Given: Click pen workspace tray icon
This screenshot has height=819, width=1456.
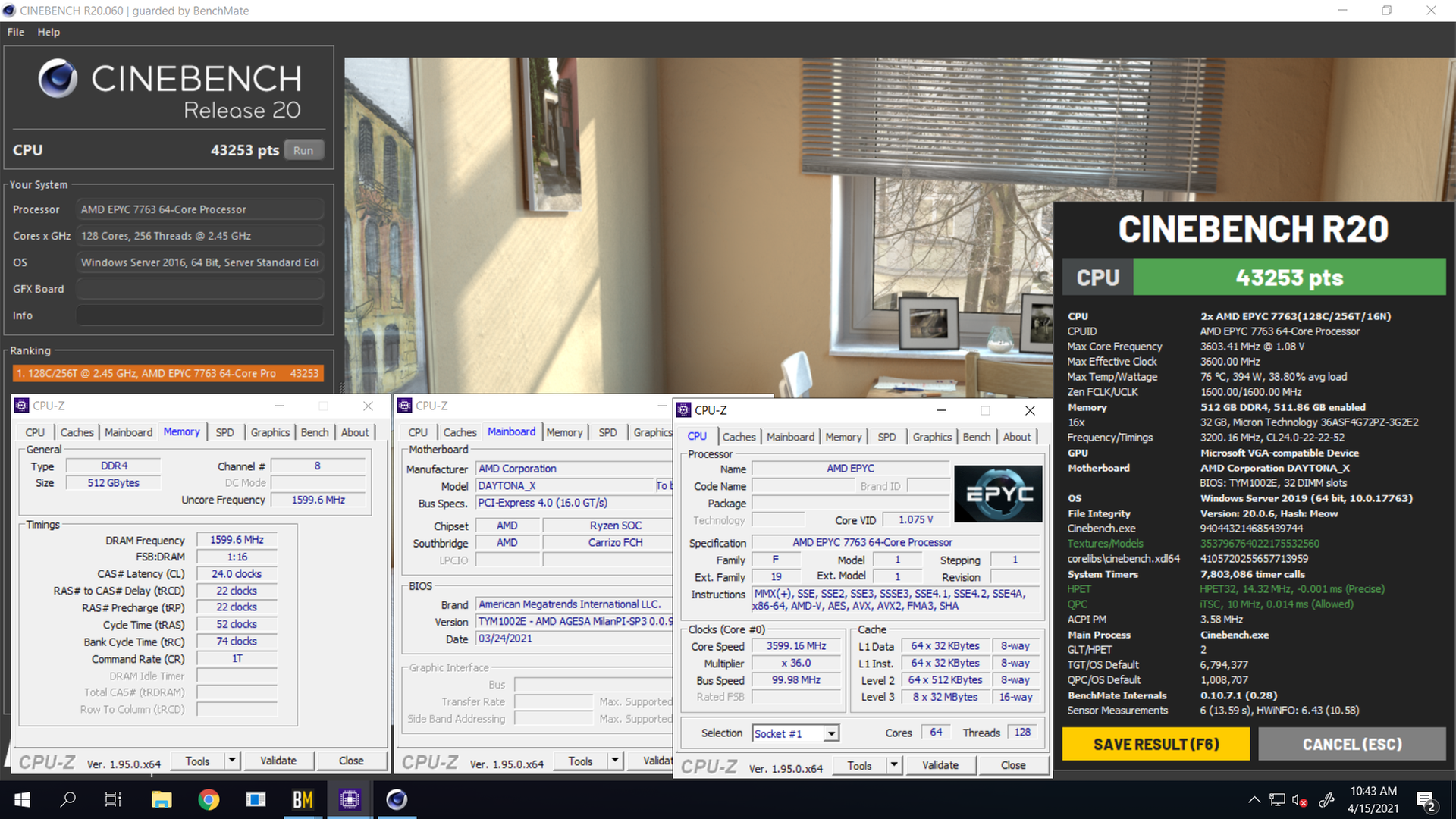Looking at the screenshot, I should [x=1326, y=799].
